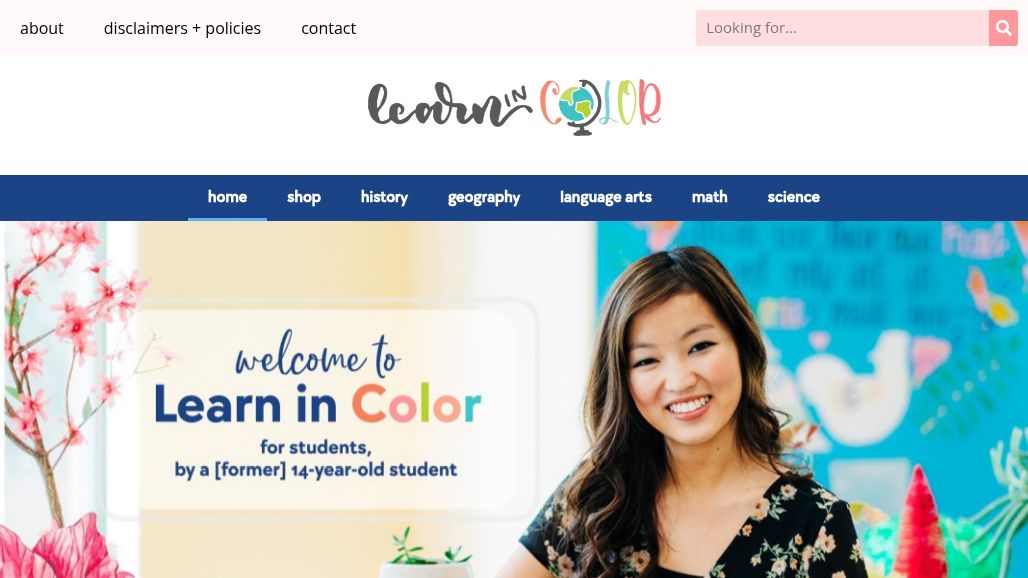Click the colorful 'LOR' letters of the logo

coord(631,103)
